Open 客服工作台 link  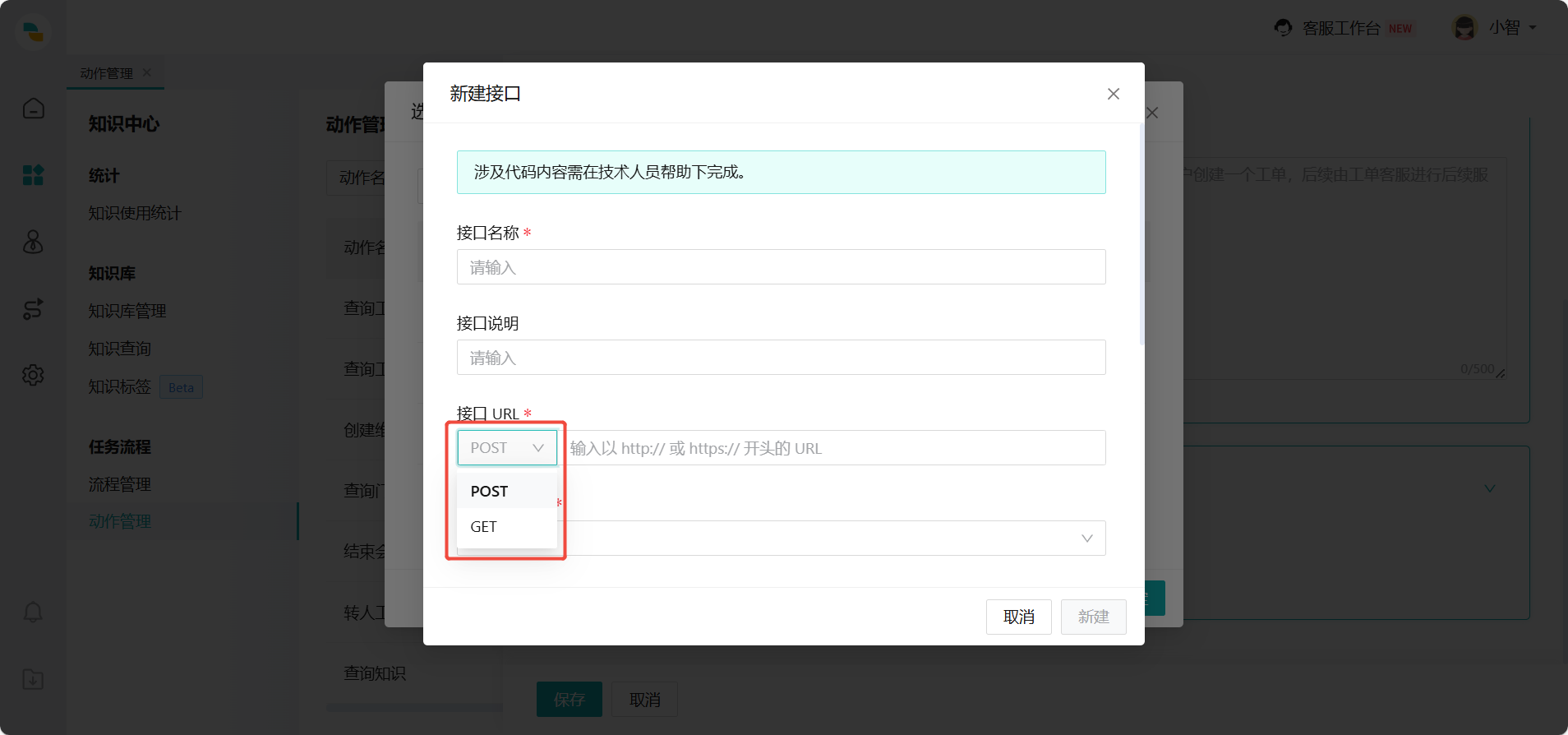[1341, 28]
